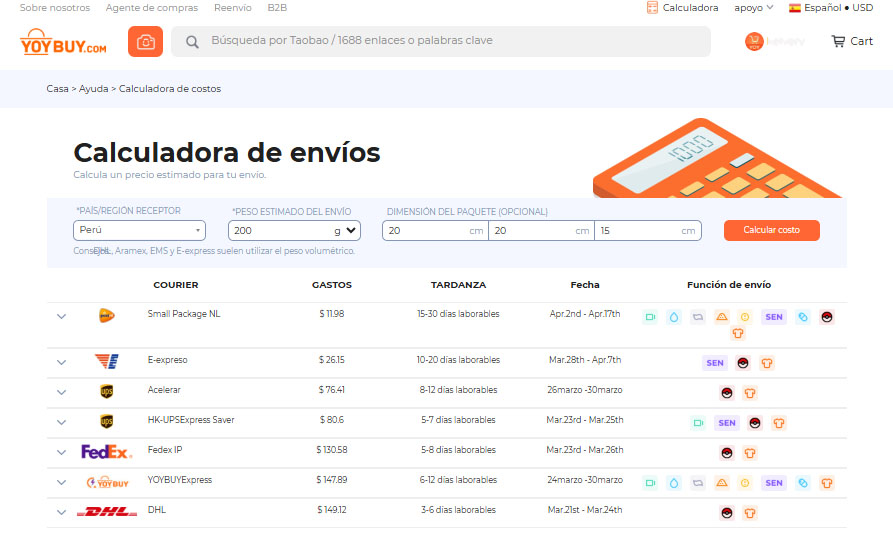Click the Calculadora icon in the top bar

[x=653, y=8]
